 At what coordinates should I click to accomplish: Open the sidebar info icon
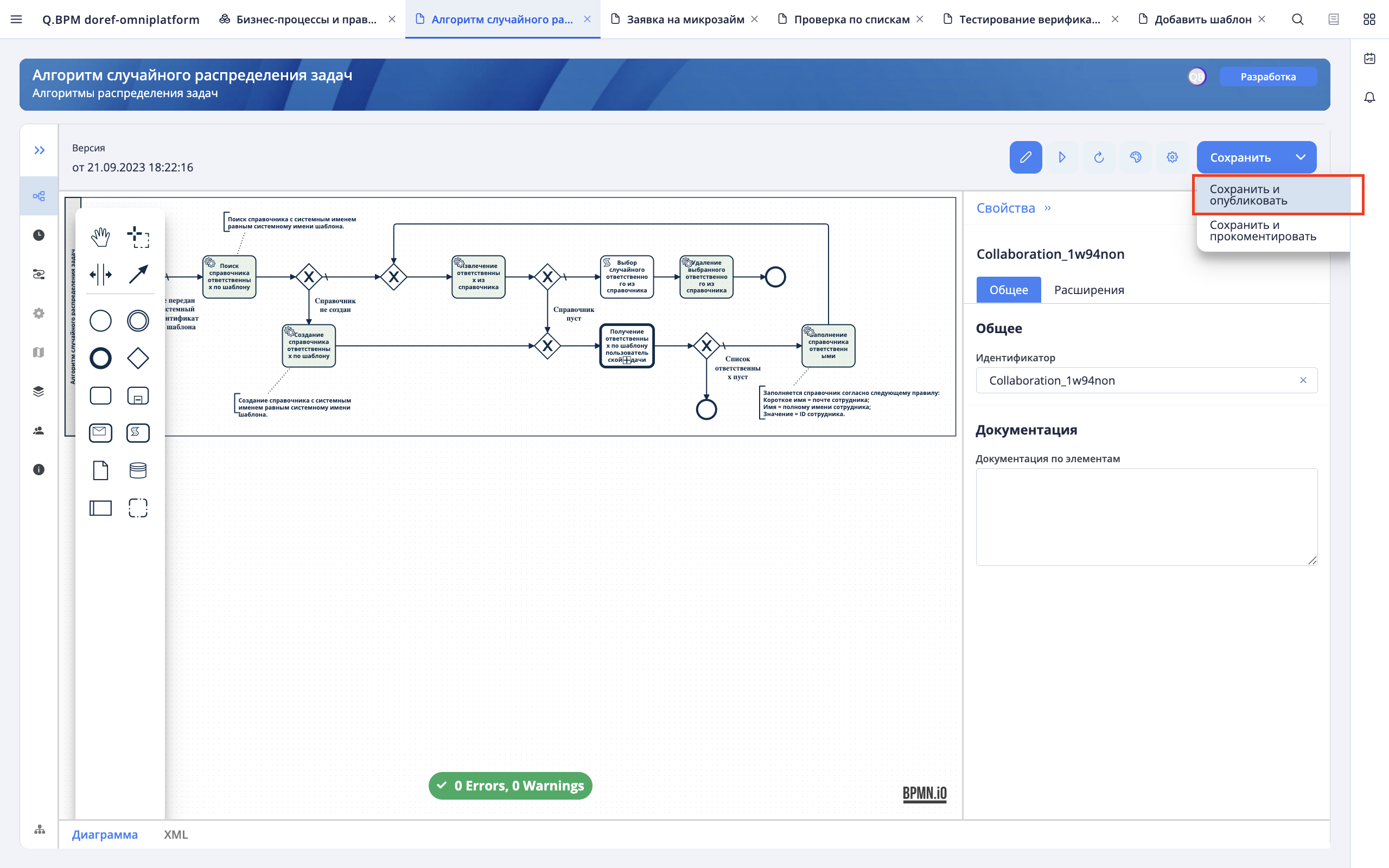tap(39, 470)
